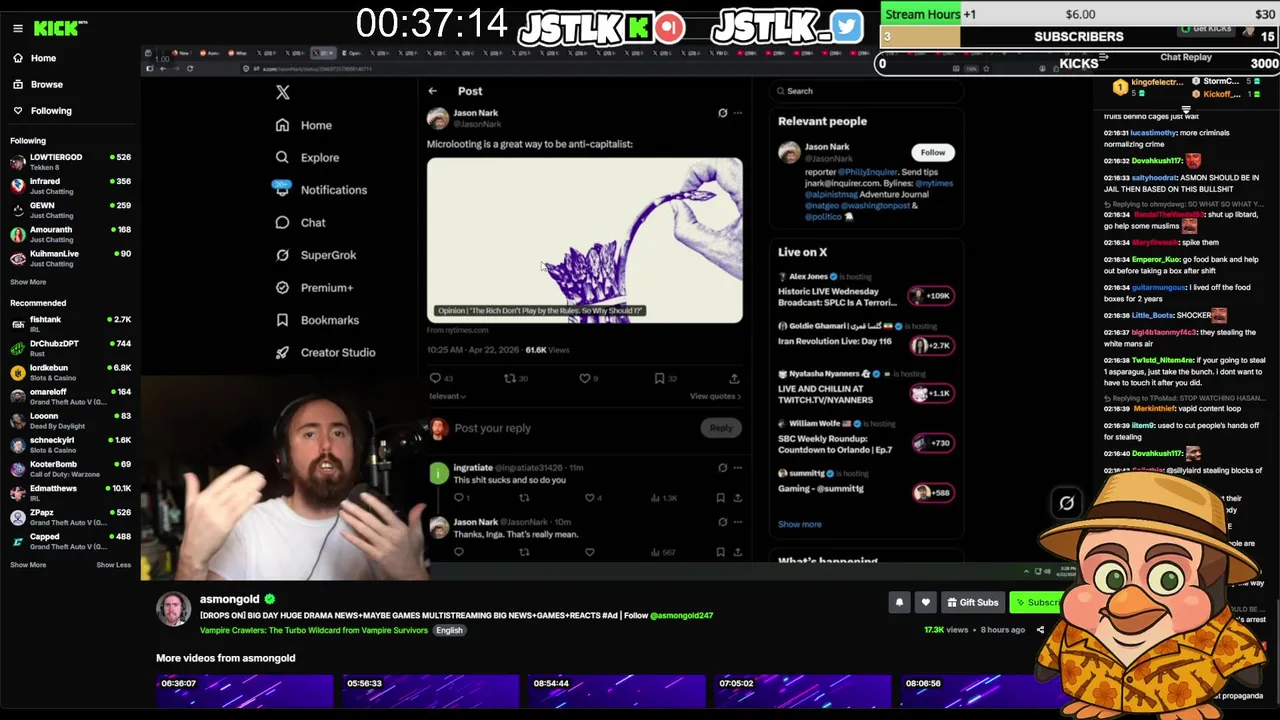
Task: Bookmark ingratiate's reply
Action: tap(720, 497)
